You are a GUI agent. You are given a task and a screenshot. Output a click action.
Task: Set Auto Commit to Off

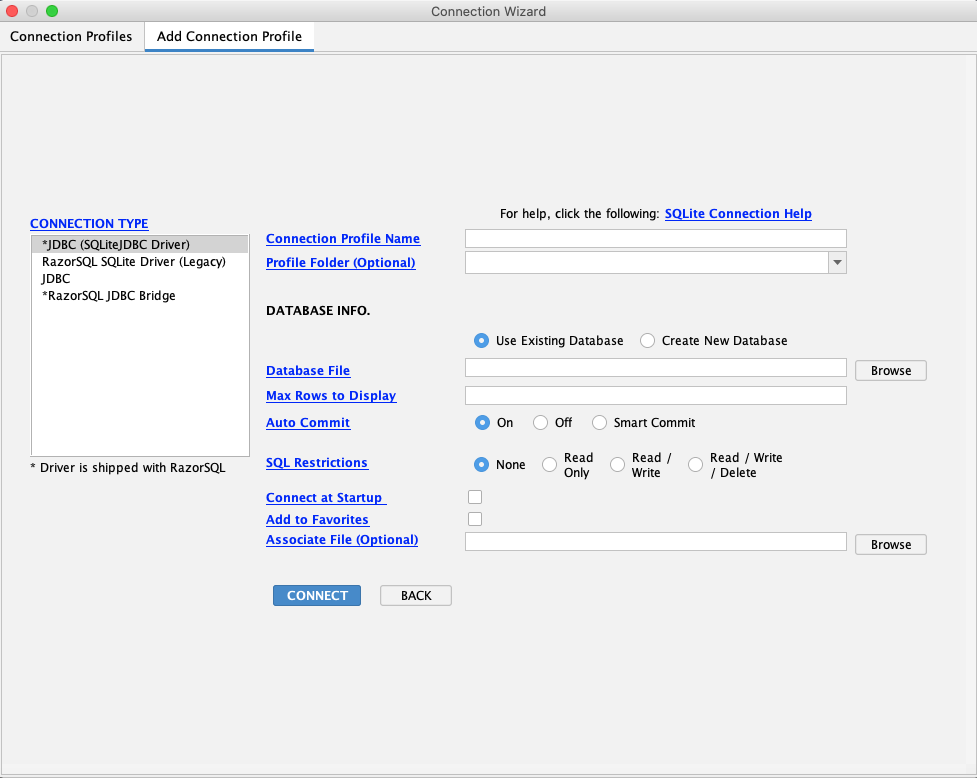coord(541,423)
